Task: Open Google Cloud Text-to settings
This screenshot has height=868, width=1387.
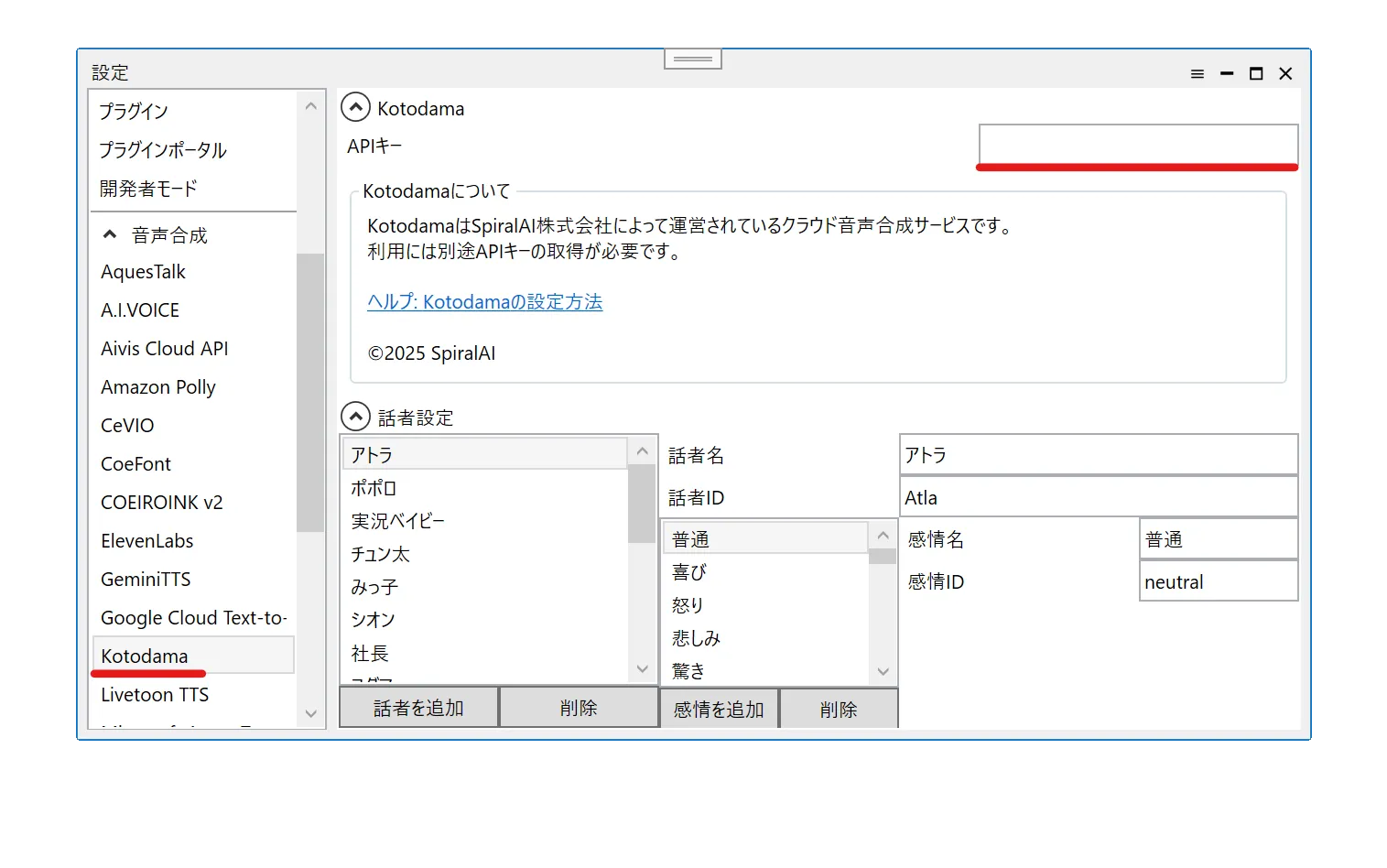Action: point(194,618)
